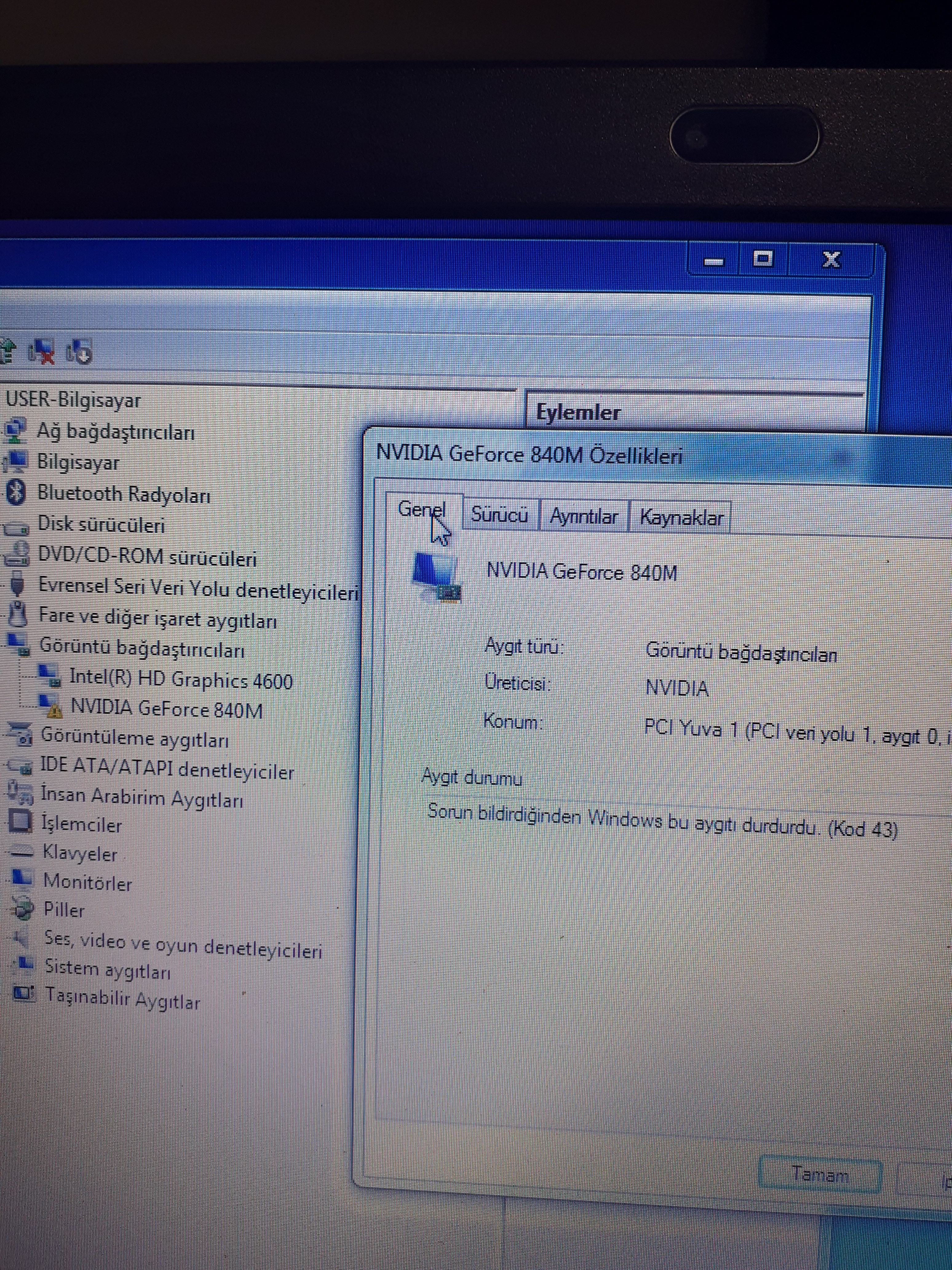Viewport: 952px width, 1270px height.
Task: Select İnsan Arabirim Aygıtları category
Action: coord(142,797)
